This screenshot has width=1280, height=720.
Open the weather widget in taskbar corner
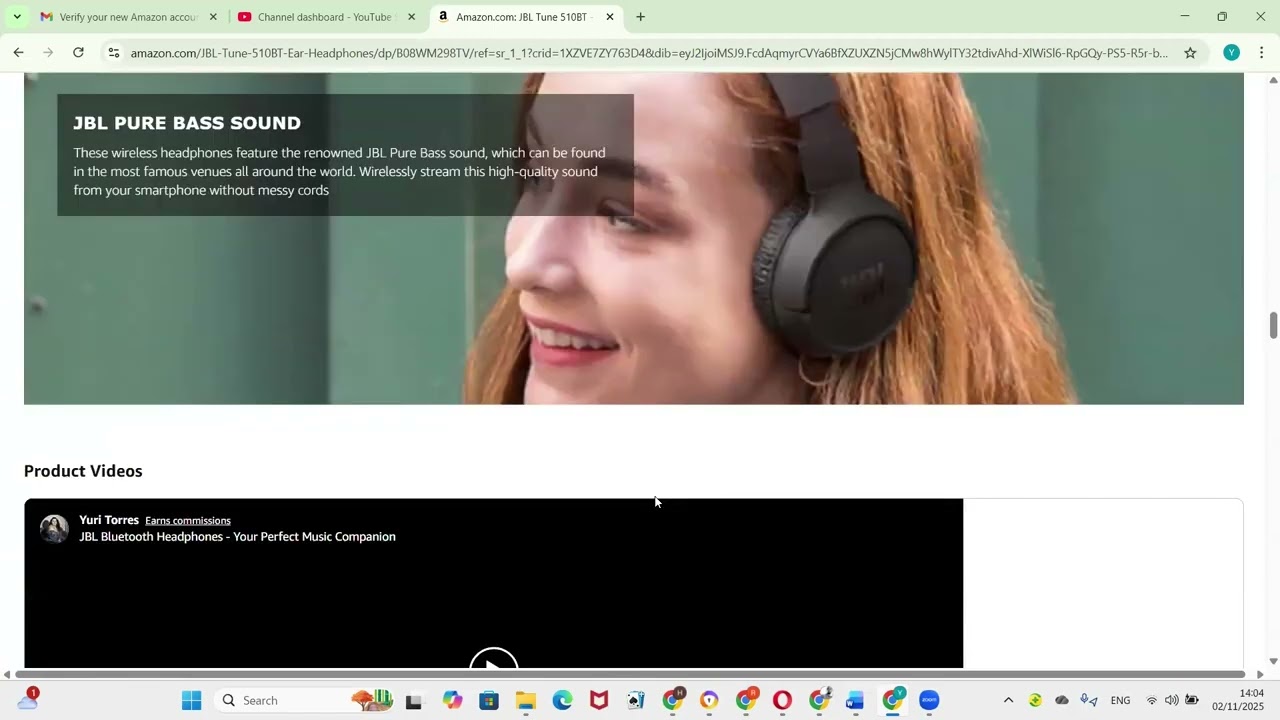(x=28, y=699)
